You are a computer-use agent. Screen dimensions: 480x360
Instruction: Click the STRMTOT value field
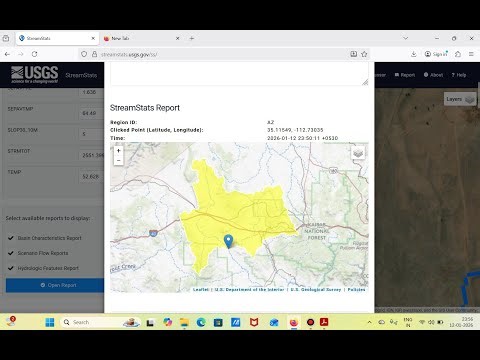click(92, 155)
